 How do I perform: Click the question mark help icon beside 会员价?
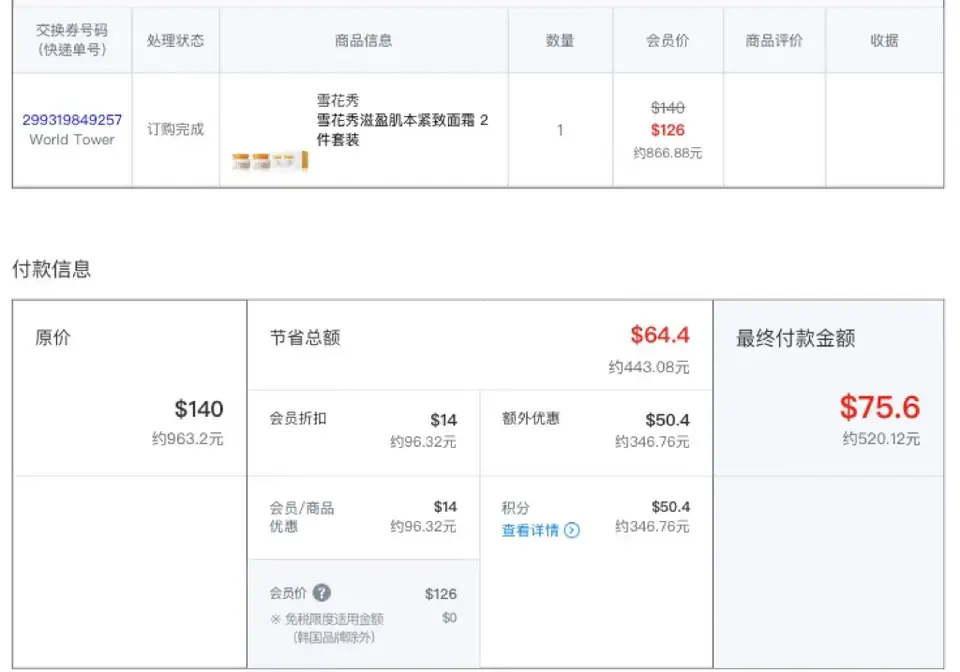pyautogui.click(x=321, y=592)
